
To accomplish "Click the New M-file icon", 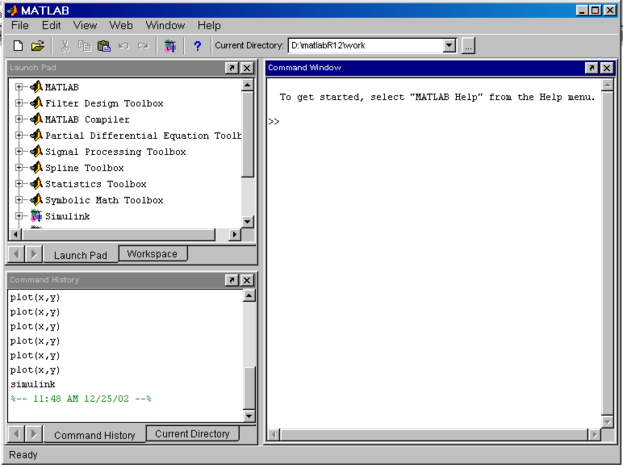I will (x=18, y=46).
